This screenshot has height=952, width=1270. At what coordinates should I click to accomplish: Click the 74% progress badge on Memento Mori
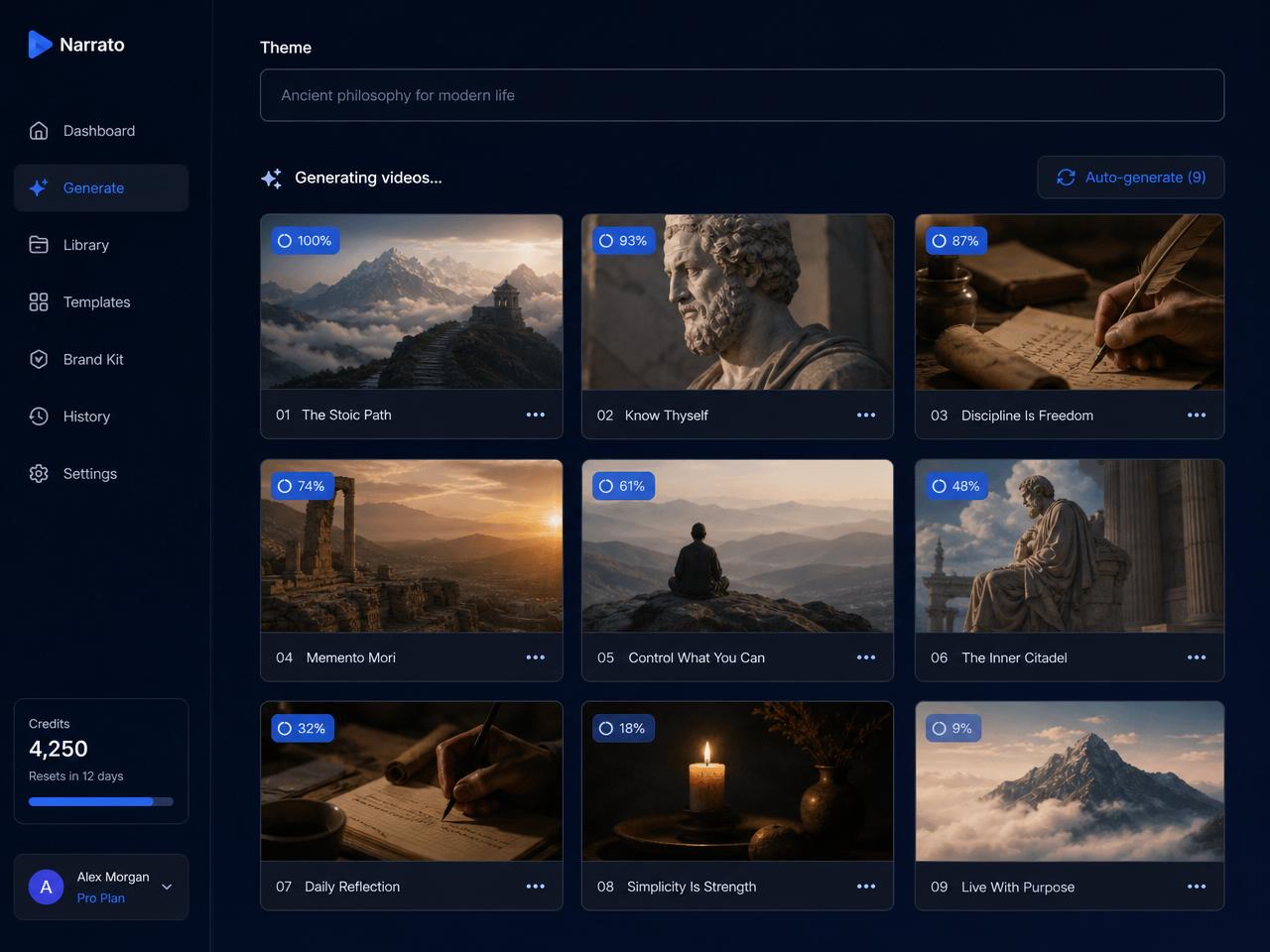click(x=303, y=486)
